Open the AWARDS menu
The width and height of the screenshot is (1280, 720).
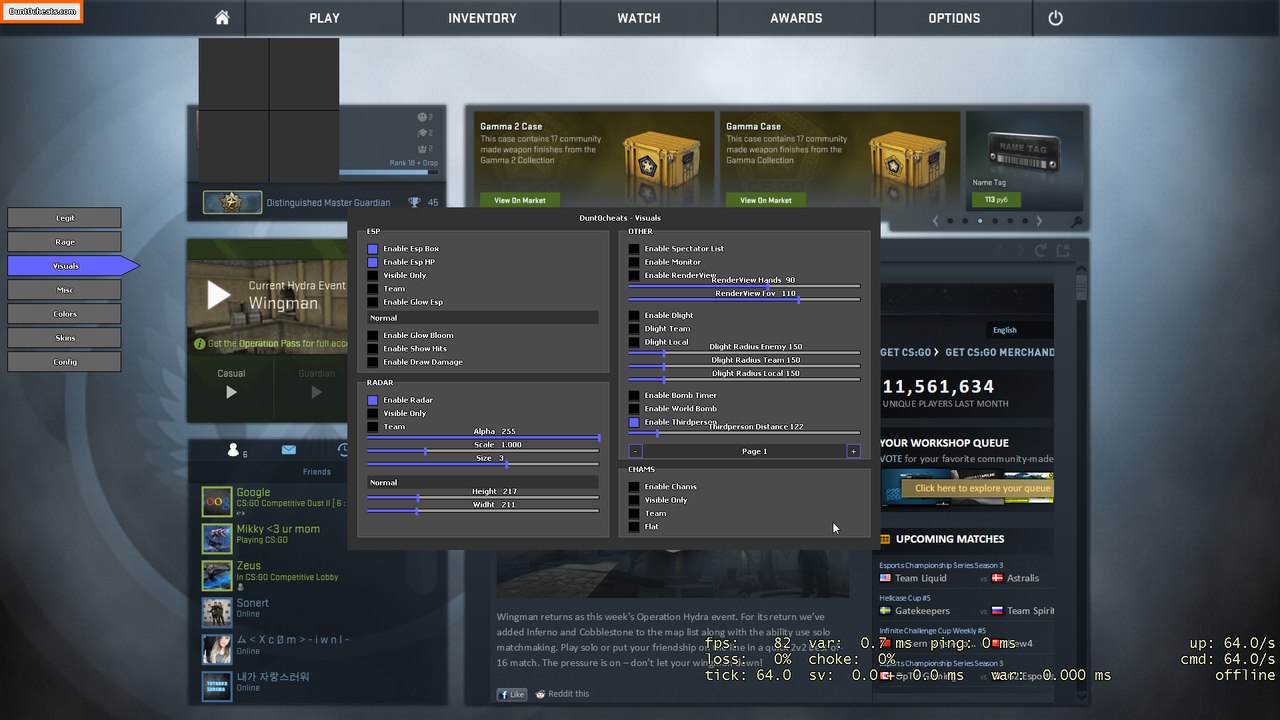796,18
